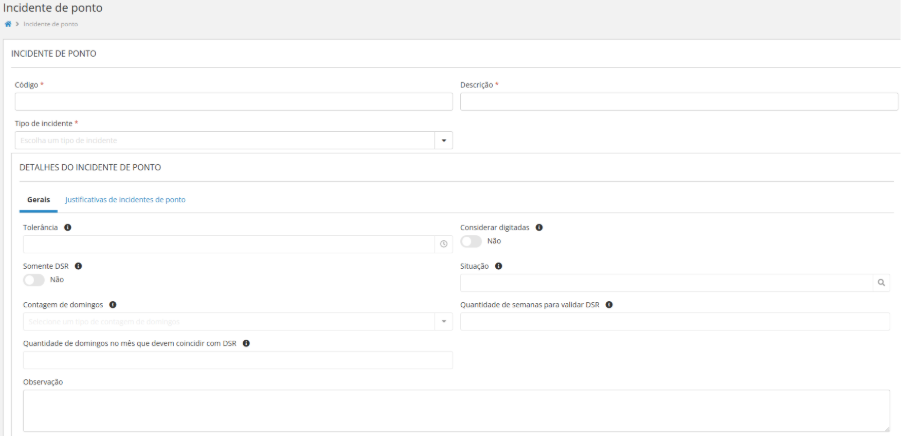901x436 pixels.
Task: Click info icon for Quantidade de semanas DSR
Action: [609, 305]
